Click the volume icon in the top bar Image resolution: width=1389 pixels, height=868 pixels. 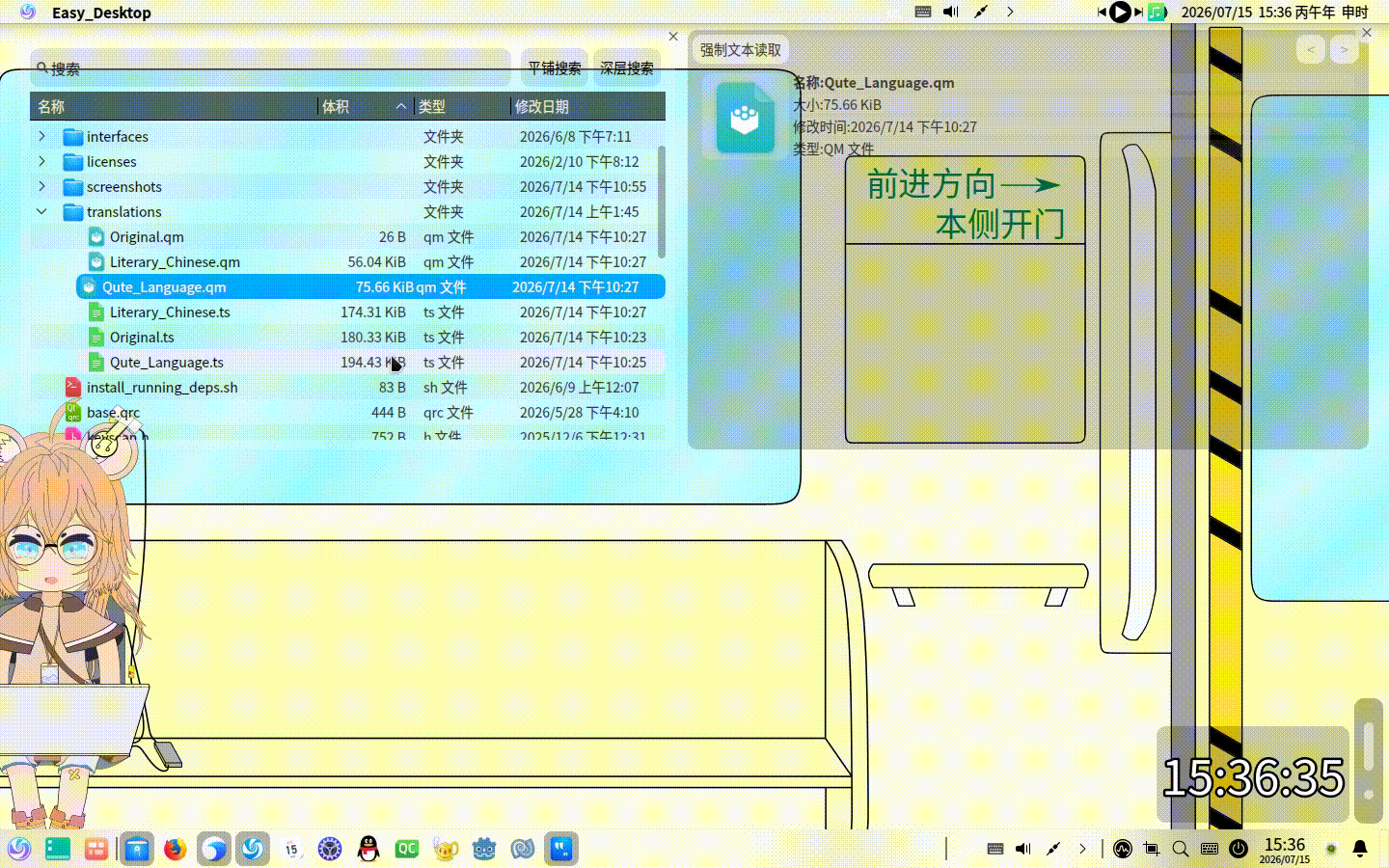(x=951, y=12)
